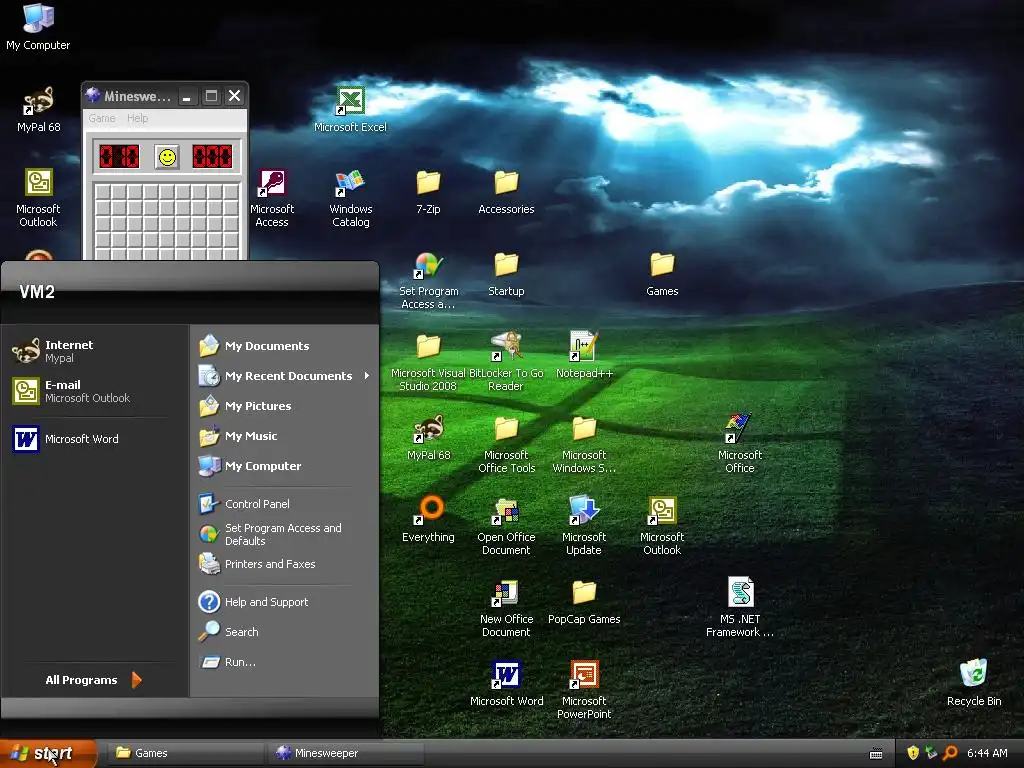Open Microsoft Outlook icon on left desktop edge

tap(38, 199)
